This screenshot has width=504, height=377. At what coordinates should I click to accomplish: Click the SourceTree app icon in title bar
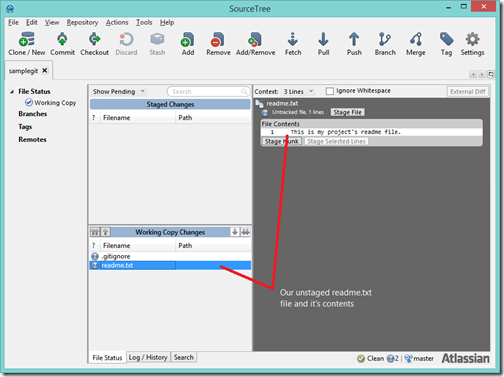[10, 8]
